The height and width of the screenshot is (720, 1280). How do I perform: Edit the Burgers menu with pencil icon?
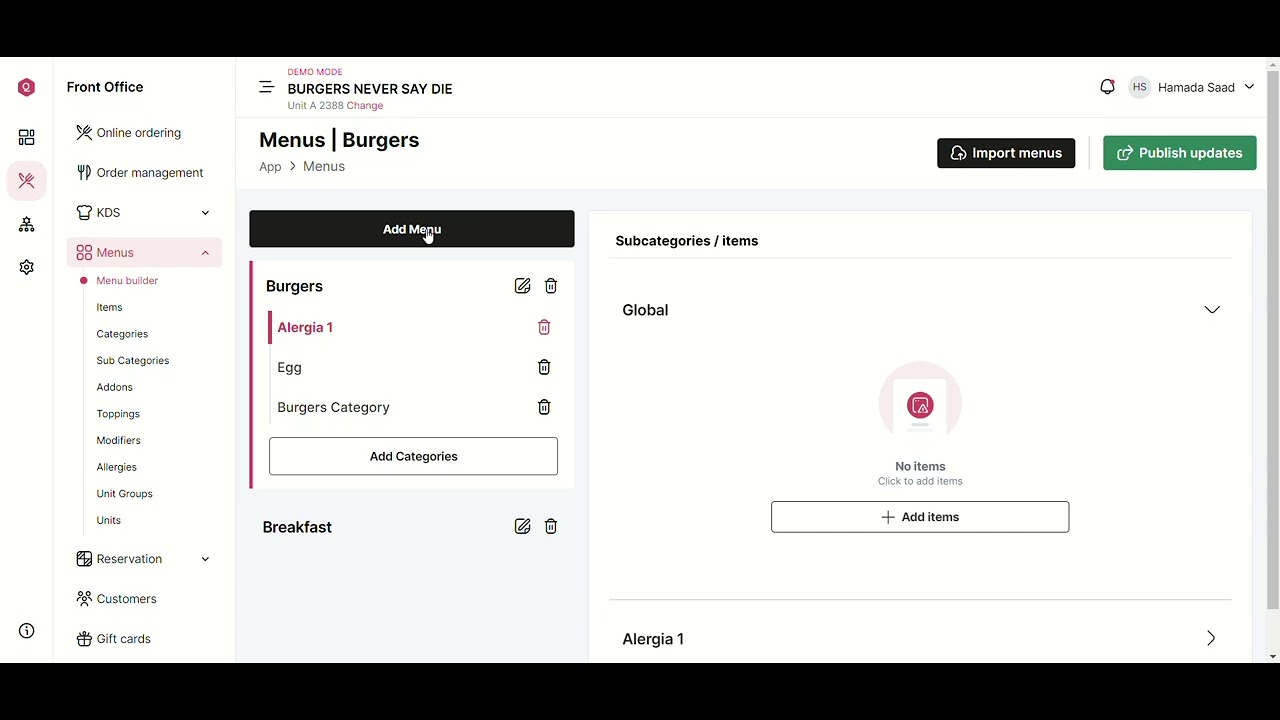tap(522, 286)
